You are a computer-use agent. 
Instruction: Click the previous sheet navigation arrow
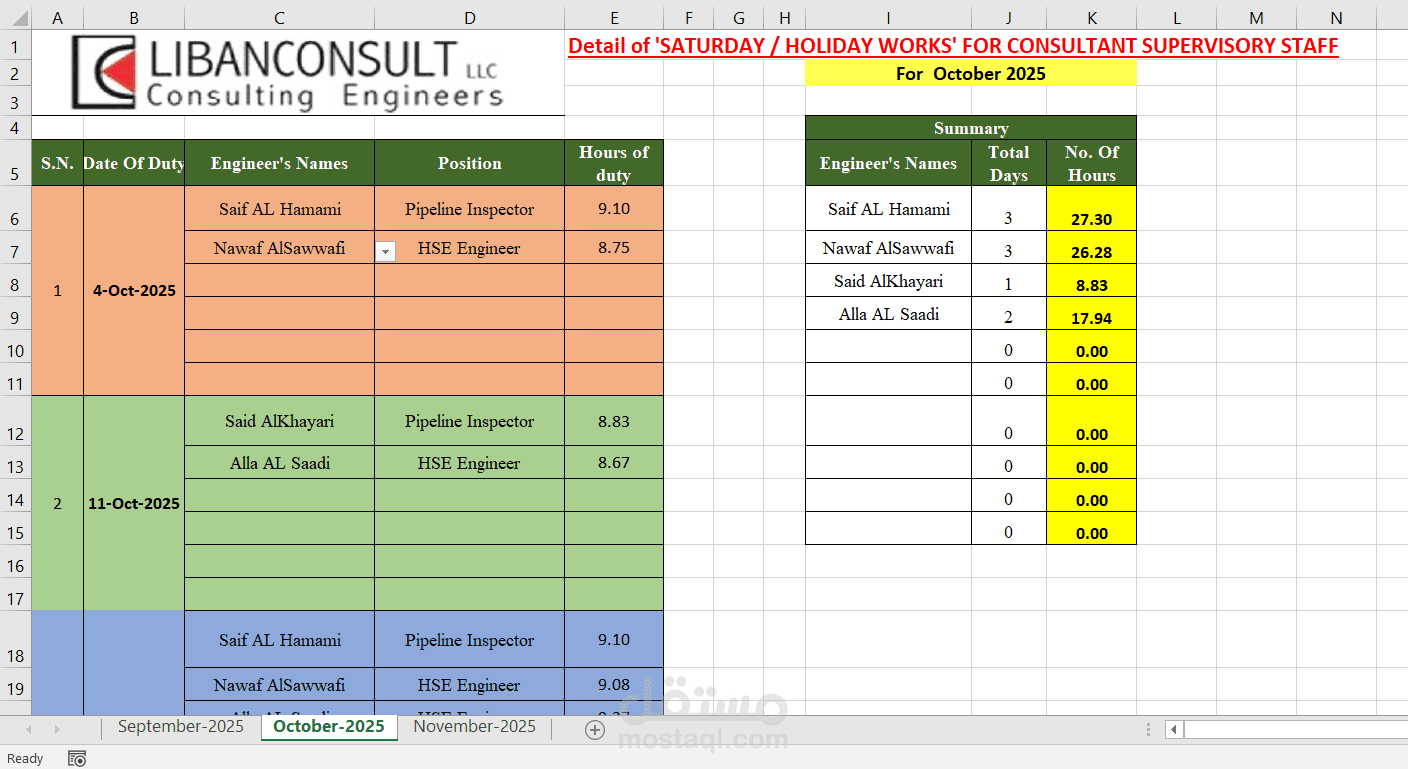point(29,730)
